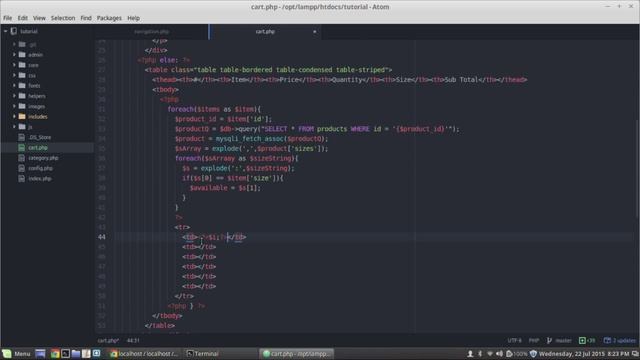
Task: Click the fonts folder icon
Action: click(x=22, y=85)
